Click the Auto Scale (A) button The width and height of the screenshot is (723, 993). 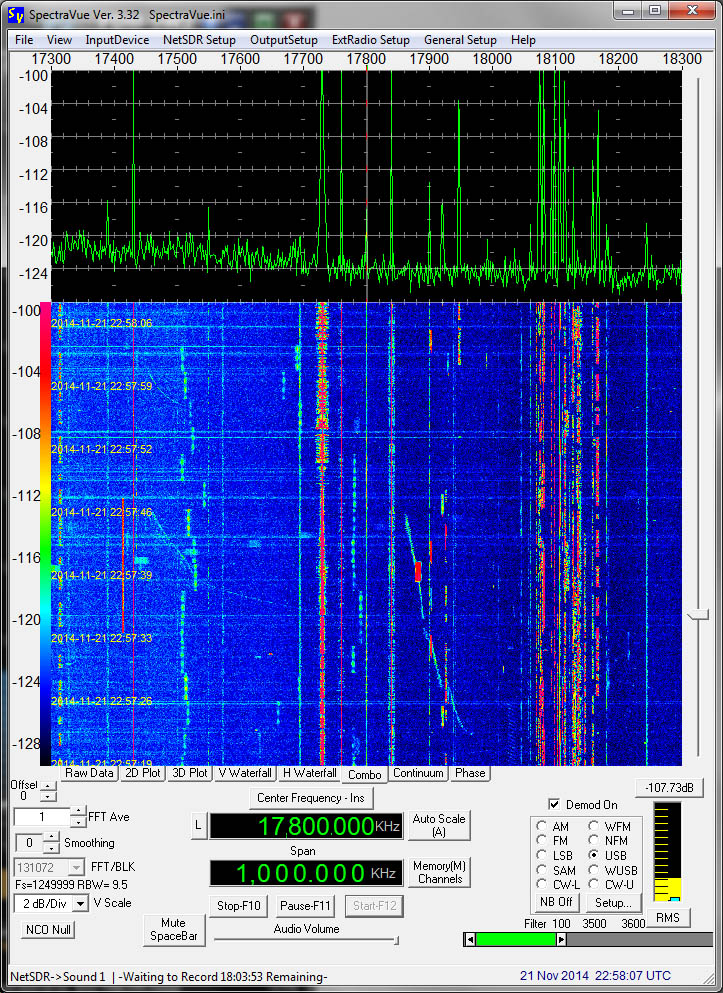pos(439,825)
